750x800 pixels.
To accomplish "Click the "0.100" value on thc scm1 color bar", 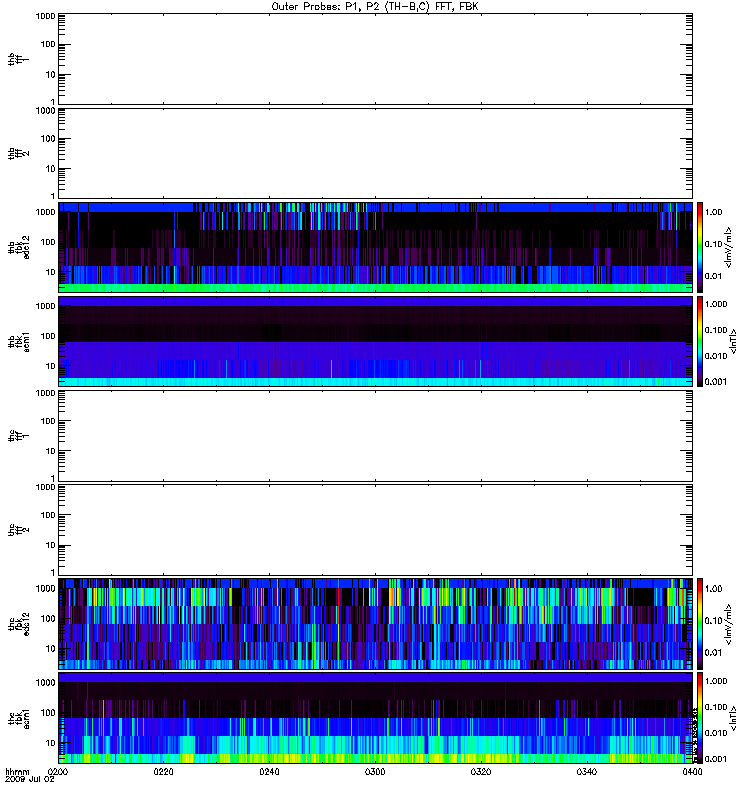I will (x=716, y=707).
